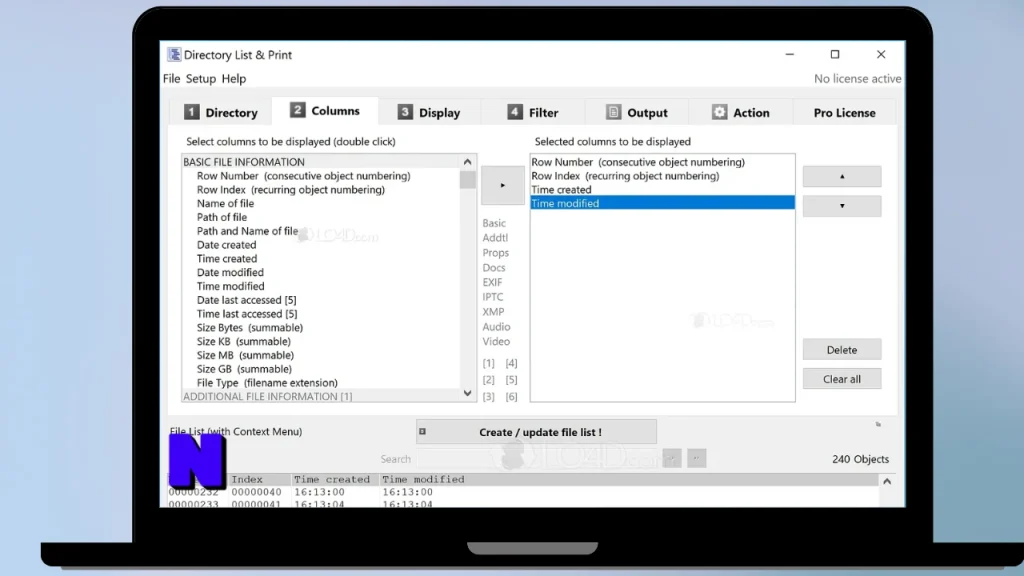Screen dimensions: 1024x576
Task: Select Row Number in available columns list
Action: click(304, 176)
